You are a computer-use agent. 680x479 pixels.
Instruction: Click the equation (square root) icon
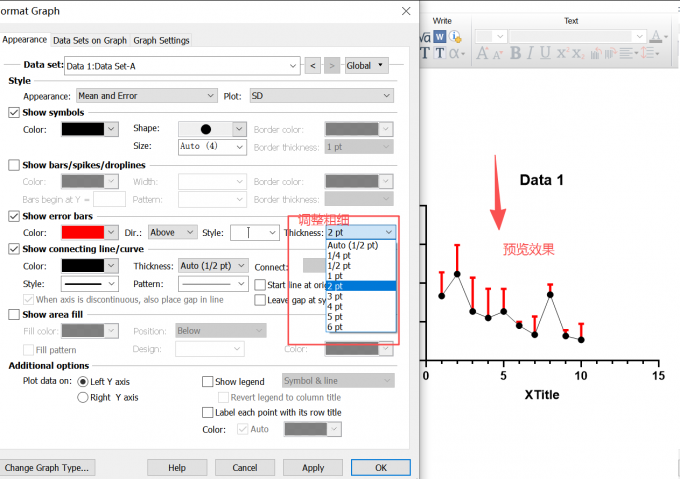424,37
